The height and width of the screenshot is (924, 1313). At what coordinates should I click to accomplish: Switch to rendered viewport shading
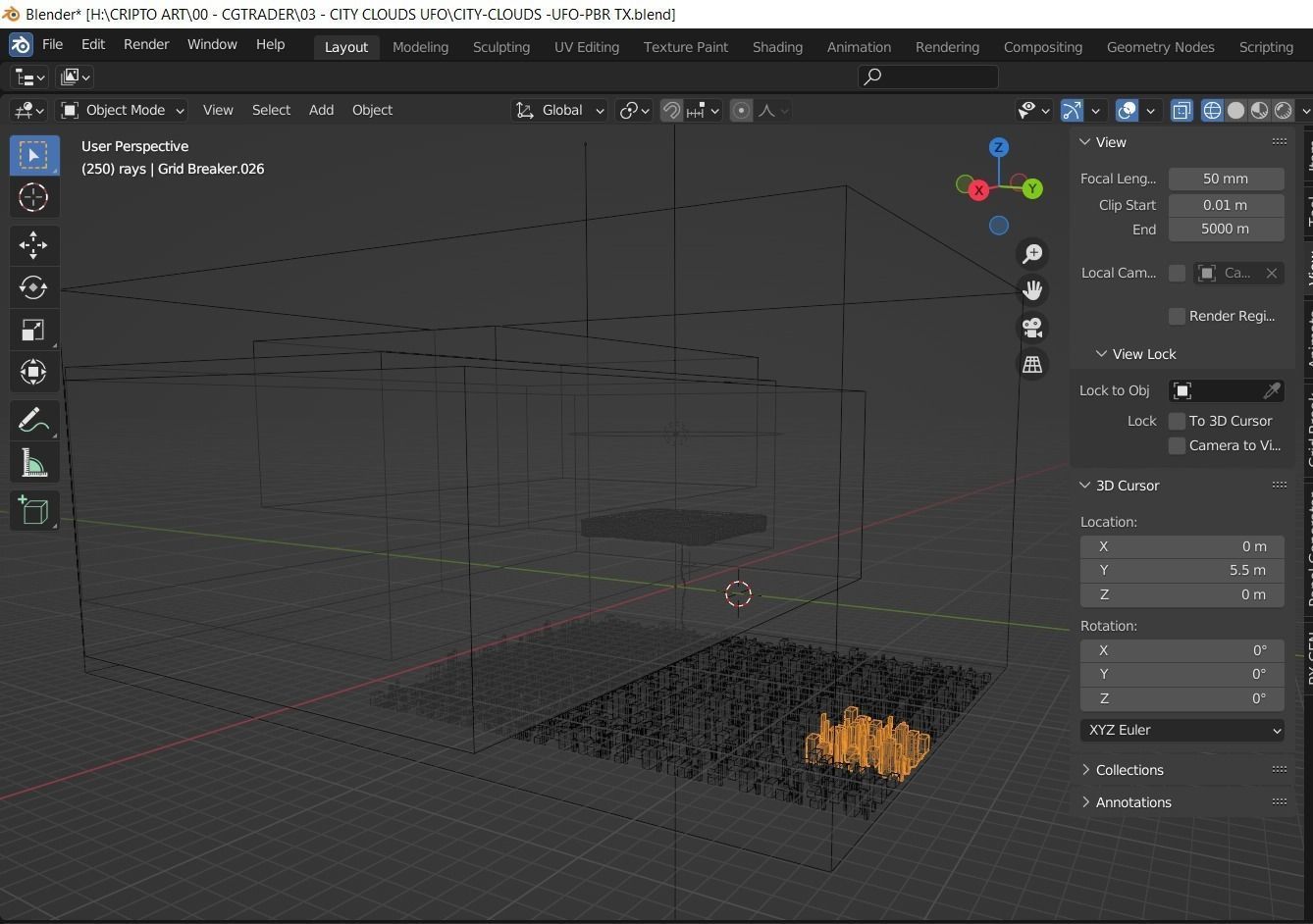click(1283, 110)
